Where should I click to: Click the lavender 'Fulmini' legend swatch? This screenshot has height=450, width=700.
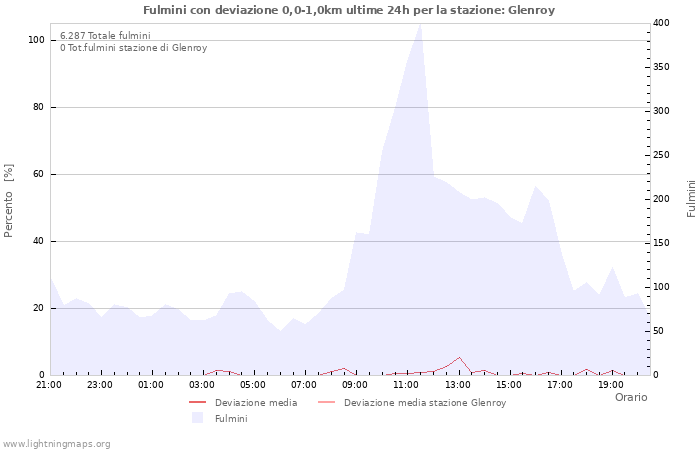[x=197, y=418]
